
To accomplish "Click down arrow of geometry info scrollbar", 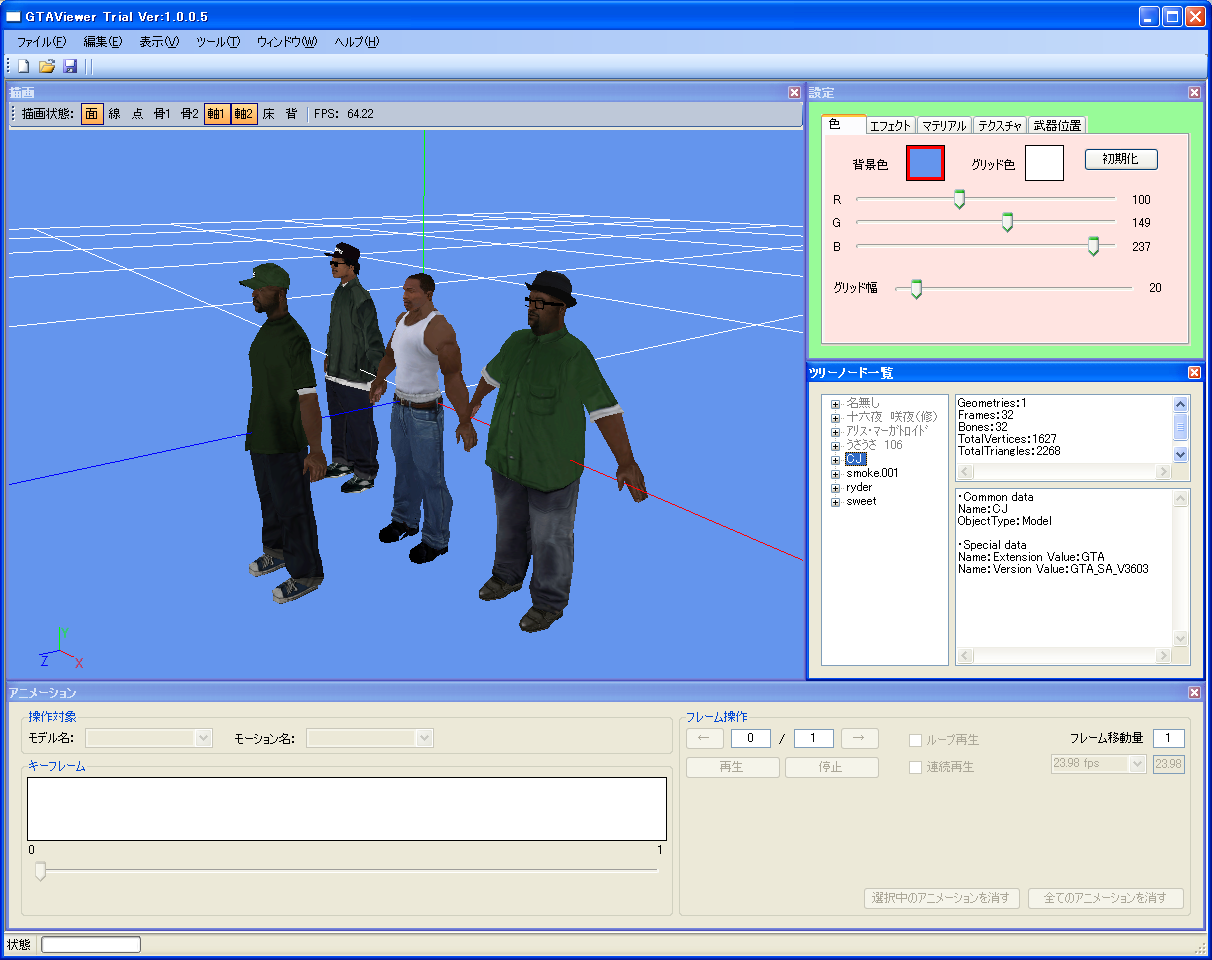I will click(1181, 453).
